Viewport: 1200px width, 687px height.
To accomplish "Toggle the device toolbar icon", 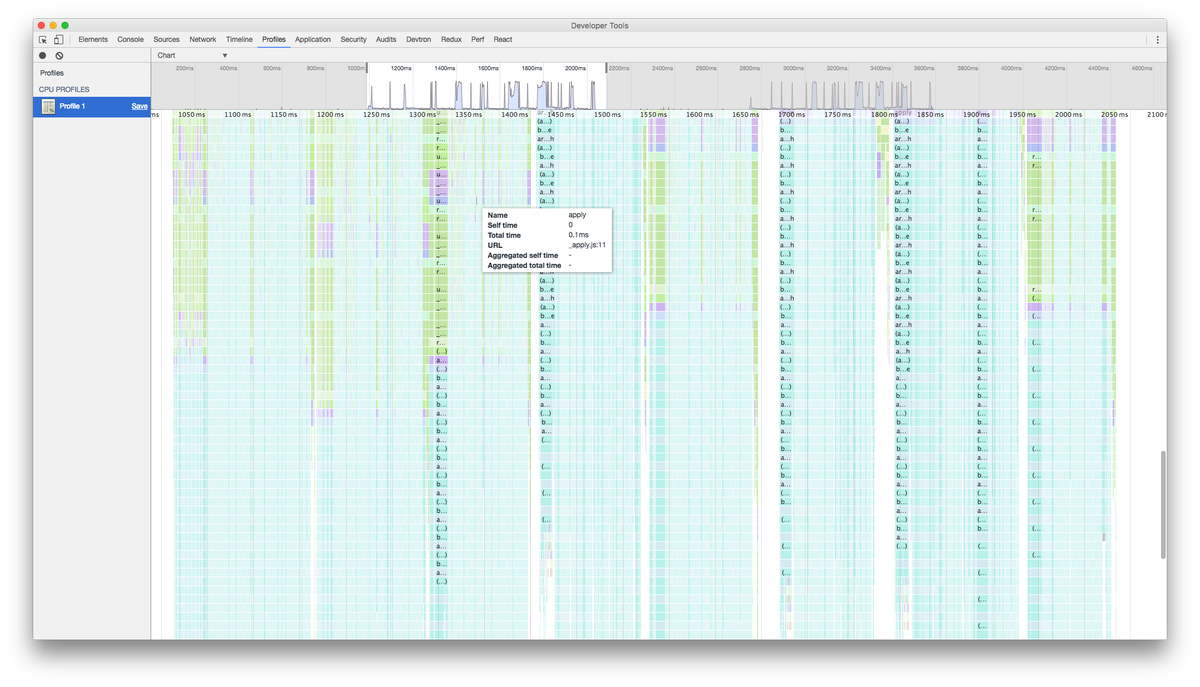I will 58,39.
